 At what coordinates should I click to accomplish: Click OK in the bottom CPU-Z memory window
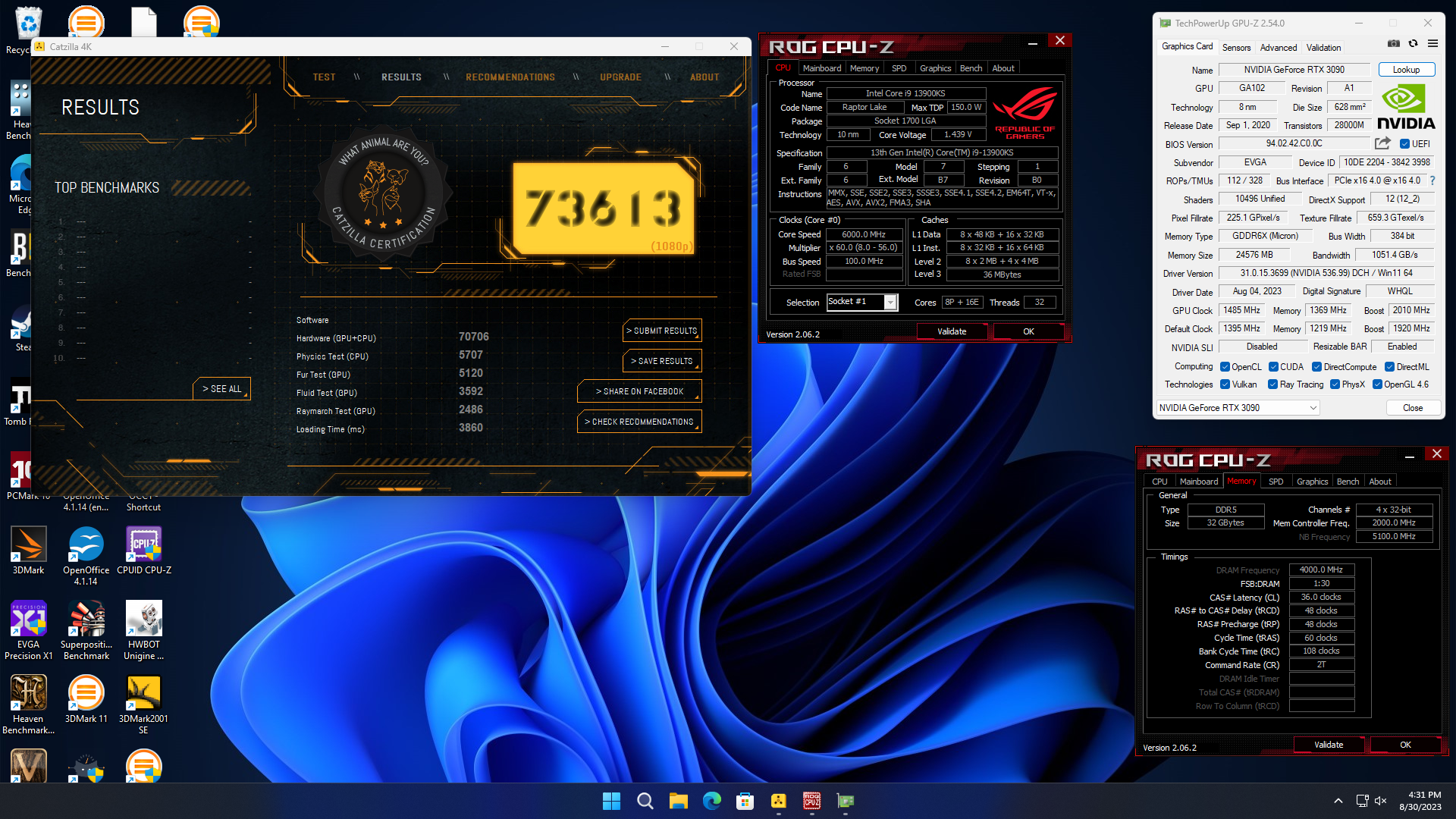tap(1405, 745)
